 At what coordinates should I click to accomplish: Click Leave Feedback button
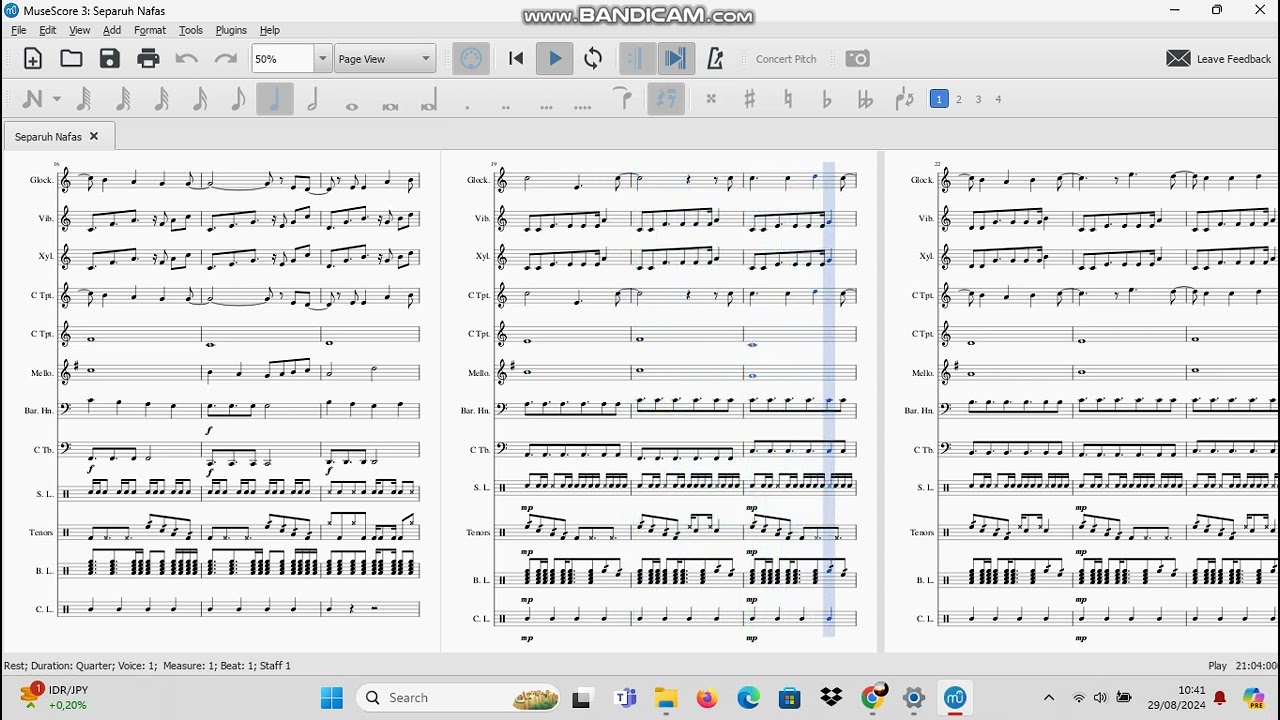[x=1219, y=59]
